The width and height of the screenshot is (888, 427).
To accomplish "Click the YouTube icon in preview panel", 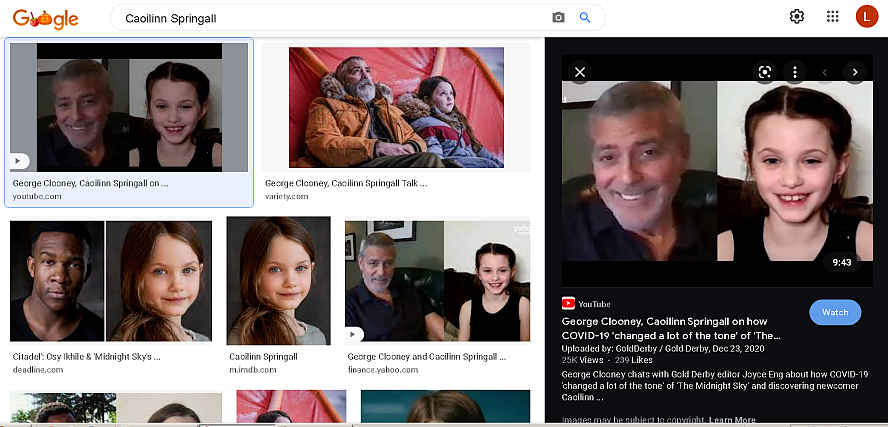I will (x=568, y=304).
